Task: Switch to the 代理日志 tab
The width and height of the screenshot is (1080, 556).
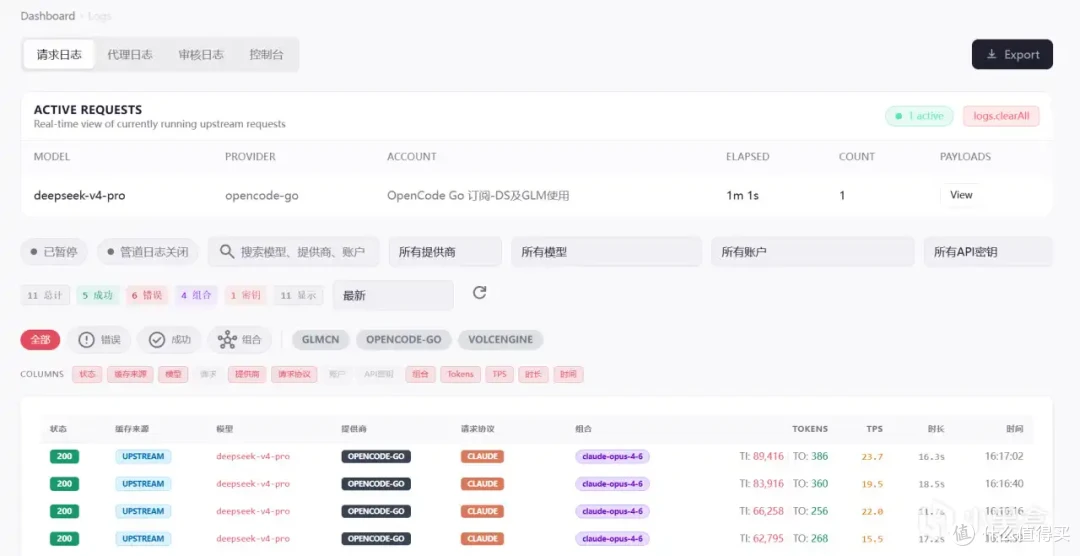Action: (x=130, y=54)
